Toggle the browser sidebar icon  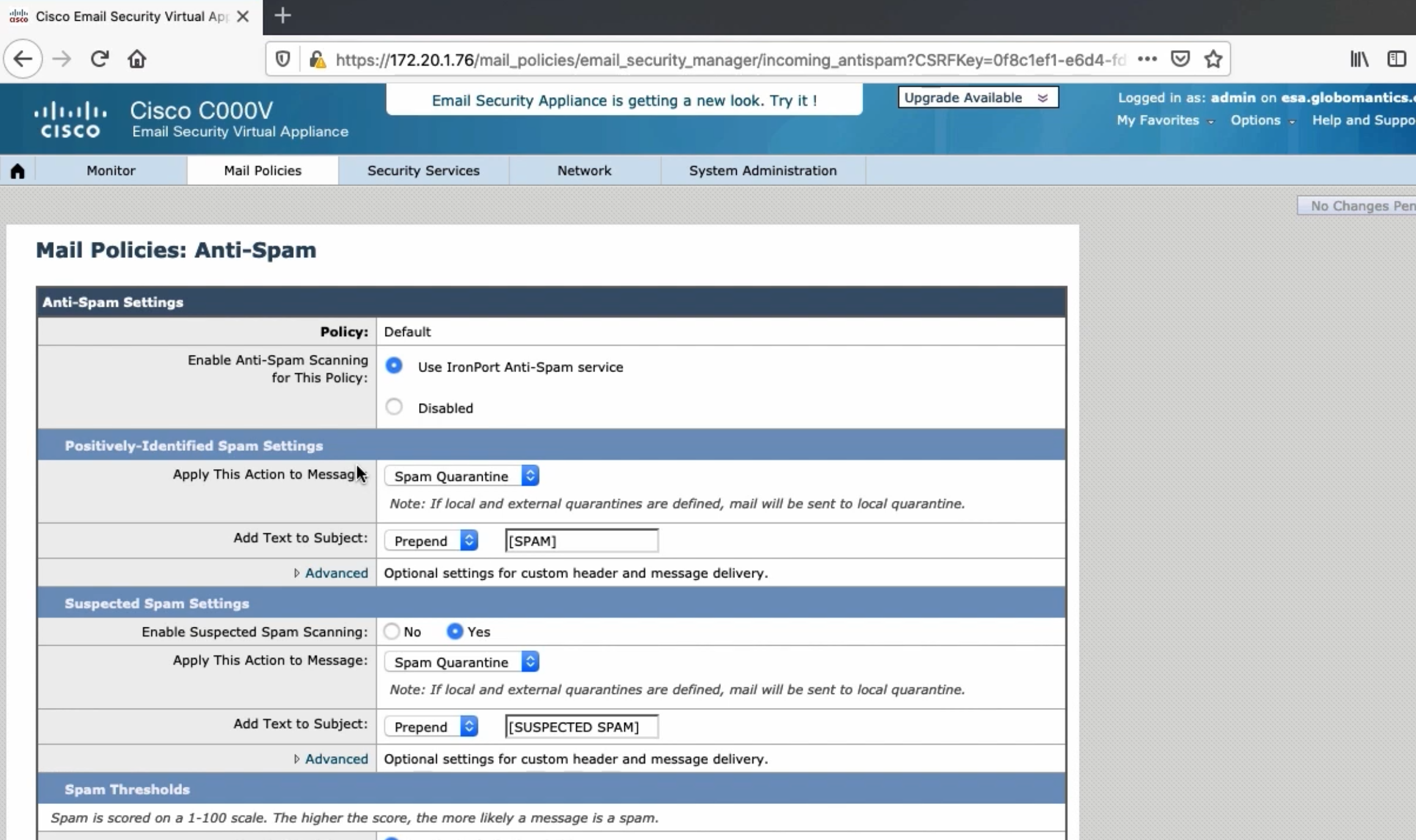pos(1396,59)
